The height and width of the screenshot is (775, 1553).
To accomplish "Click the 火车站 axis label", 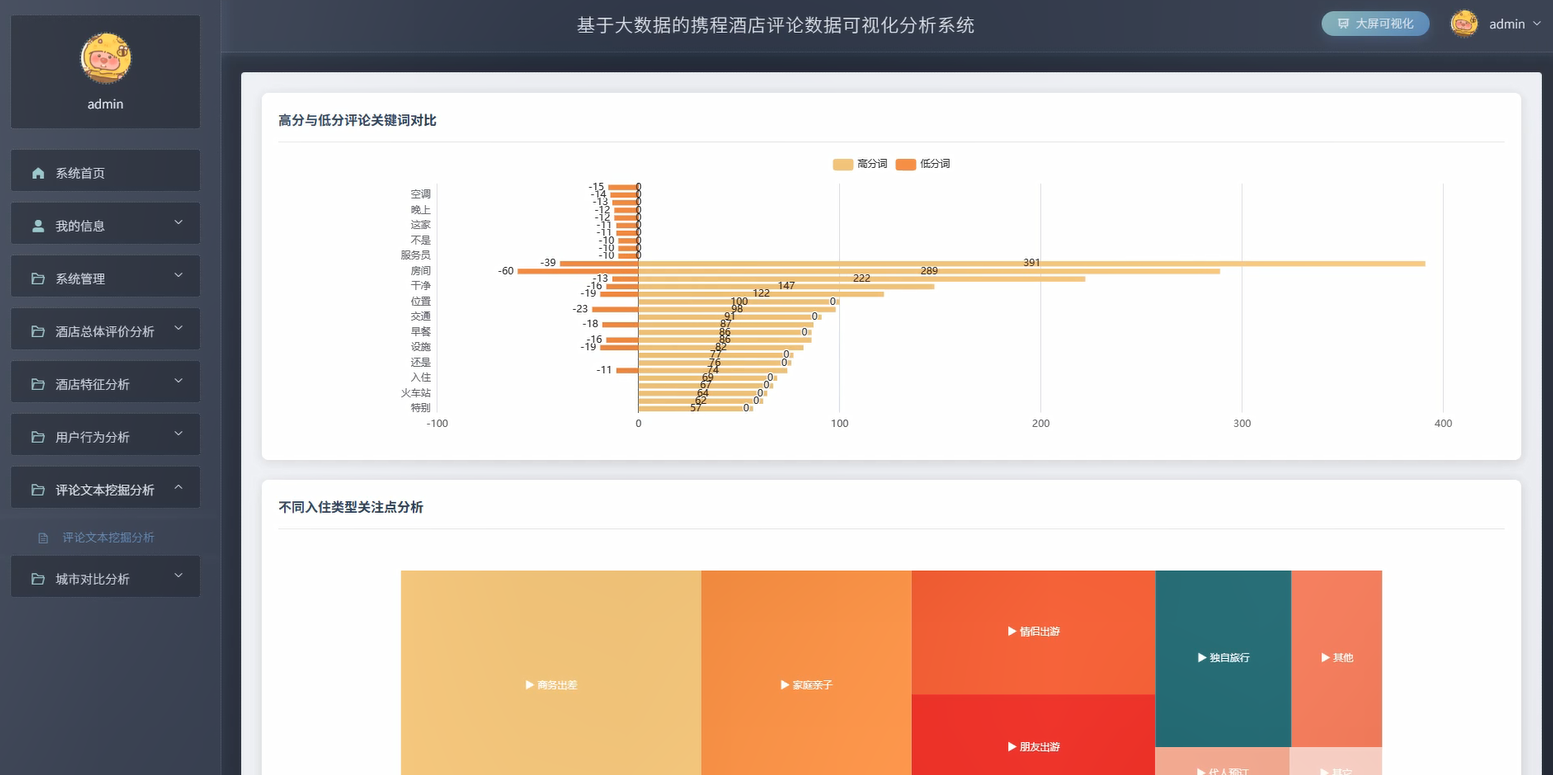I will tap(415, 393).
